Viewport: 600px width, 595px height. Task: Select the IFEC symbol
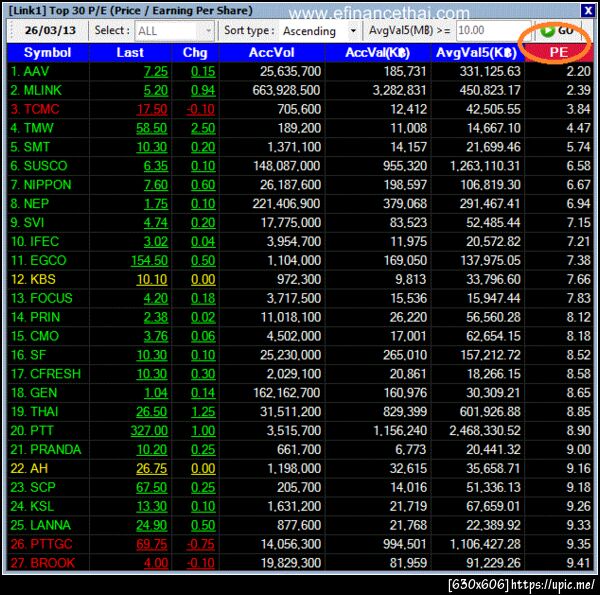pos(35,241)
